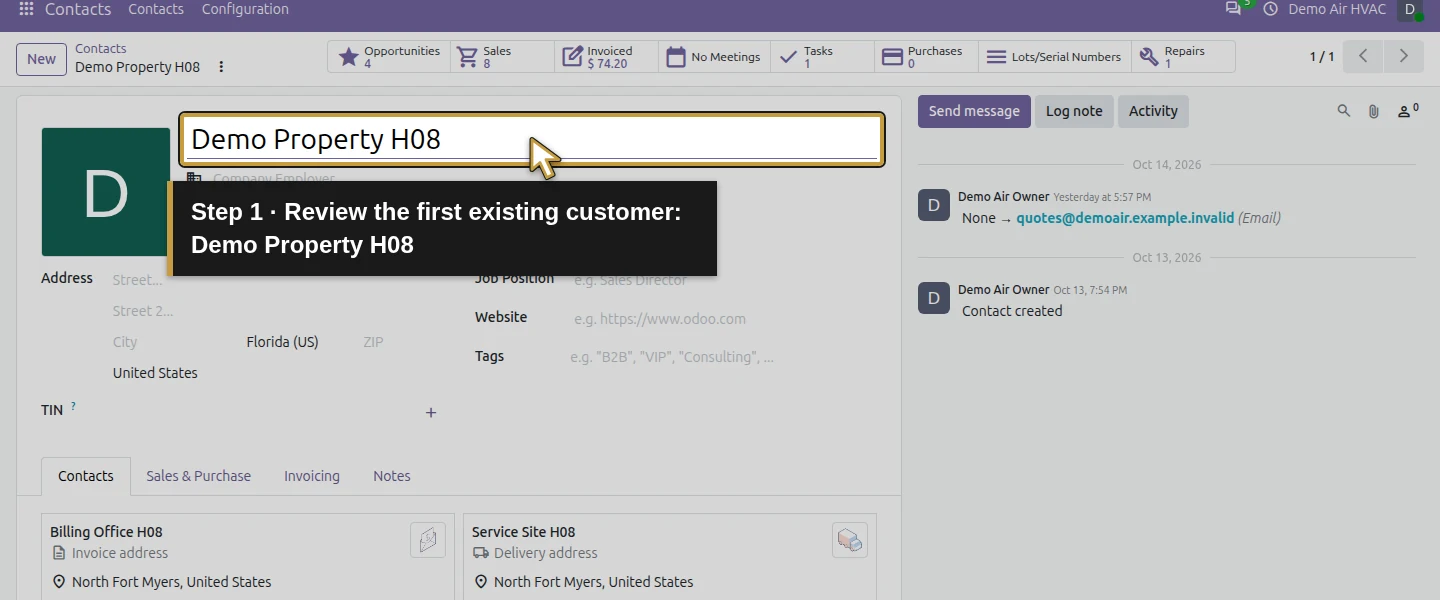Open the No Meetings calendar button

714,57
